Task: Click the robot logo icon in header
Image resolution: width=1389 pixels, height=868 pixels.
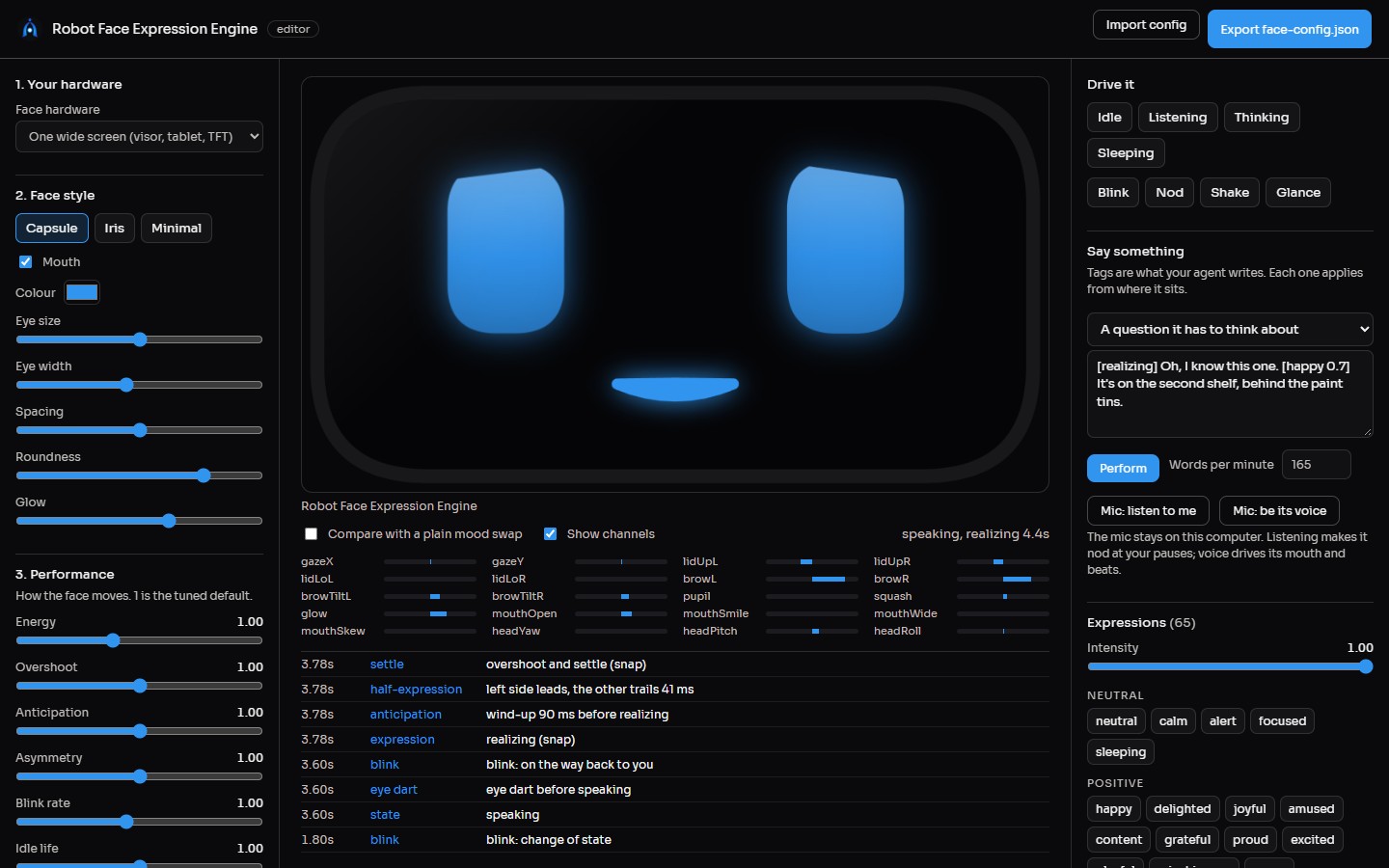Action: point(30,29)
